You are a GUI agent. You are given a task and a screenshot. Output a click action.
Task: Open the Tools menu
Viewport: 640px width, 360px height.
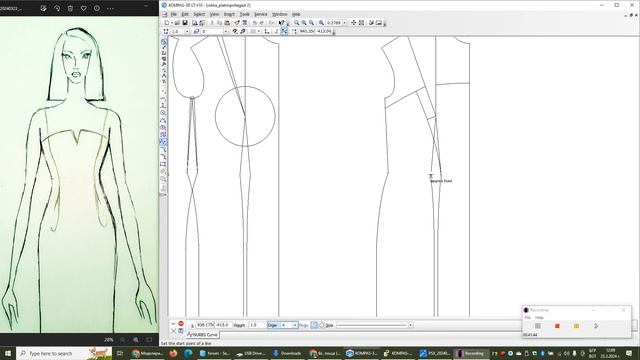click(244, 14)
